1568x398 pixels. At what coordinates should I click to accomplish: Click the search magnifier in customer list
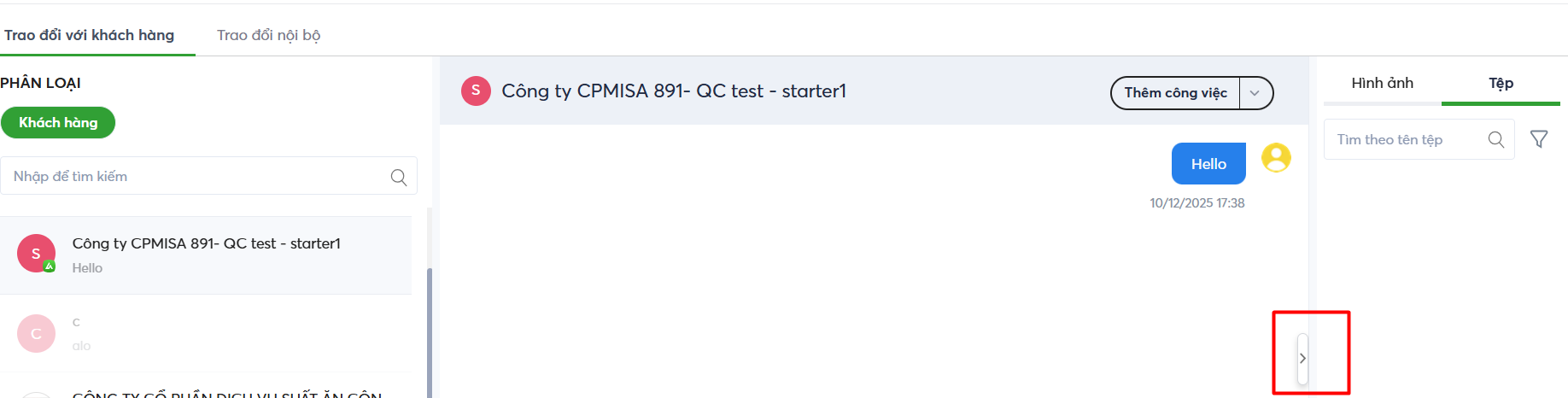pyautogui.click(x=398, y=177)
